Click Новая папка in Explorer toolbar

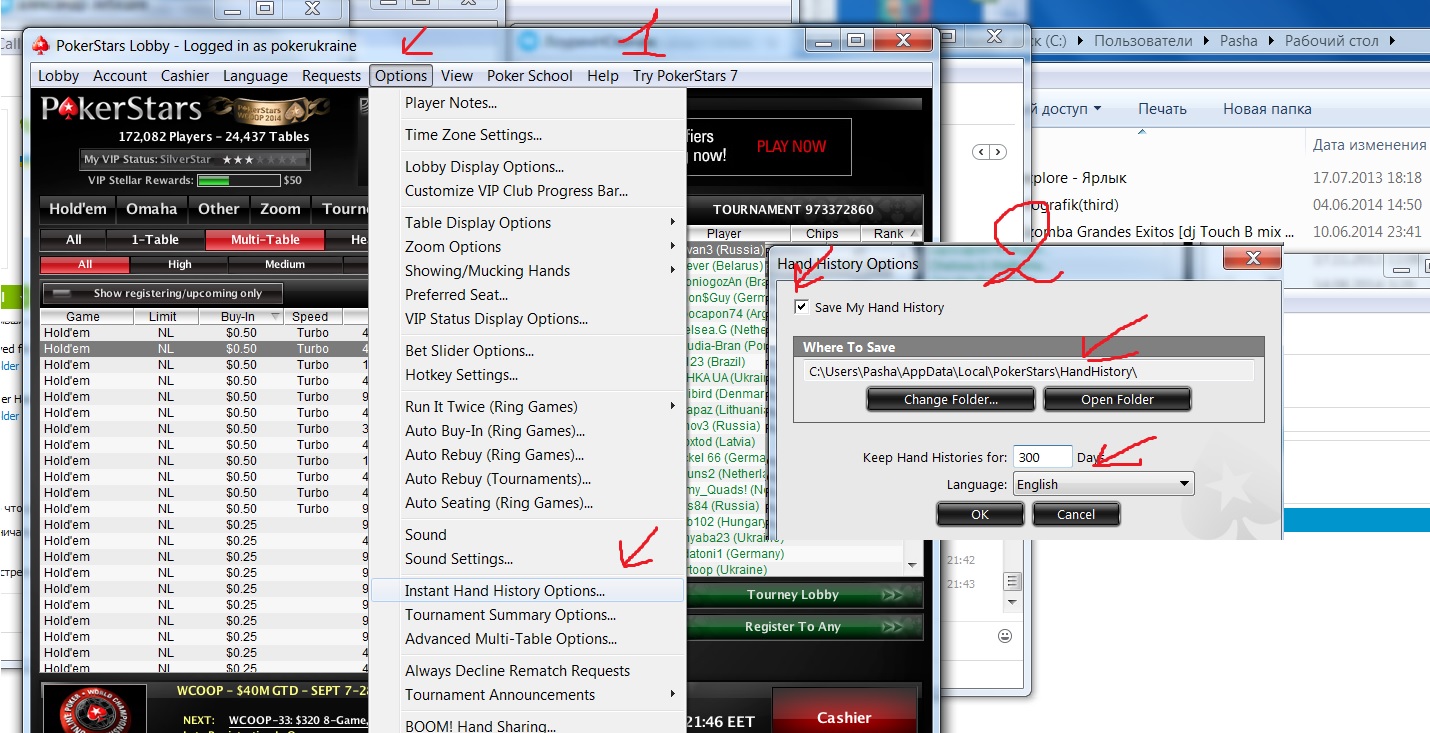click(1267, 109)
